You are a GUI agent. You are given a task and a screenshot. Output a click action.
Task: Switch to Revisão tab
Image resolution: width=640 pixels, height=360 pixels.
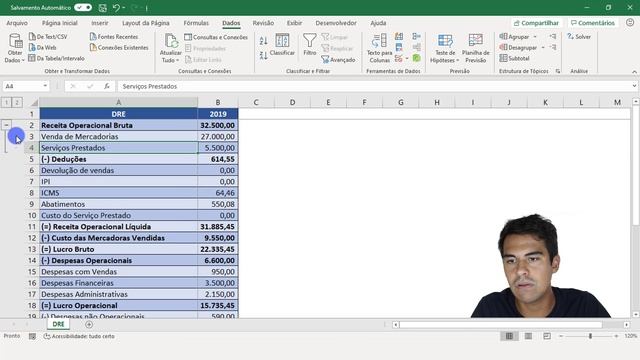tap(263, 23)
